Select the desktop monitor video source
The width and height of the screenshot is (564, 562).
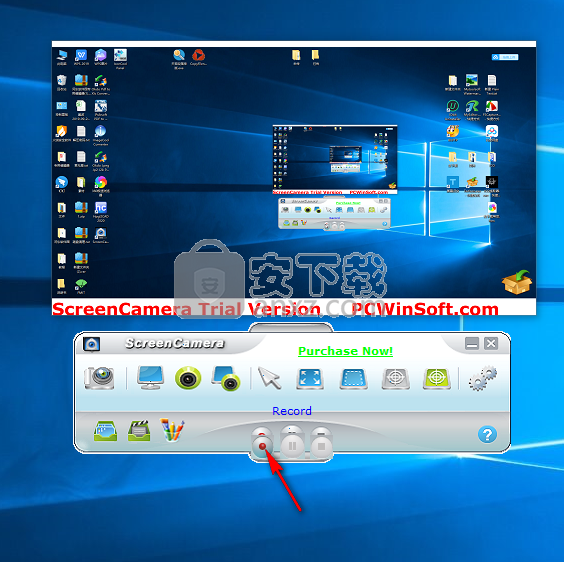[x=150, y=377]
